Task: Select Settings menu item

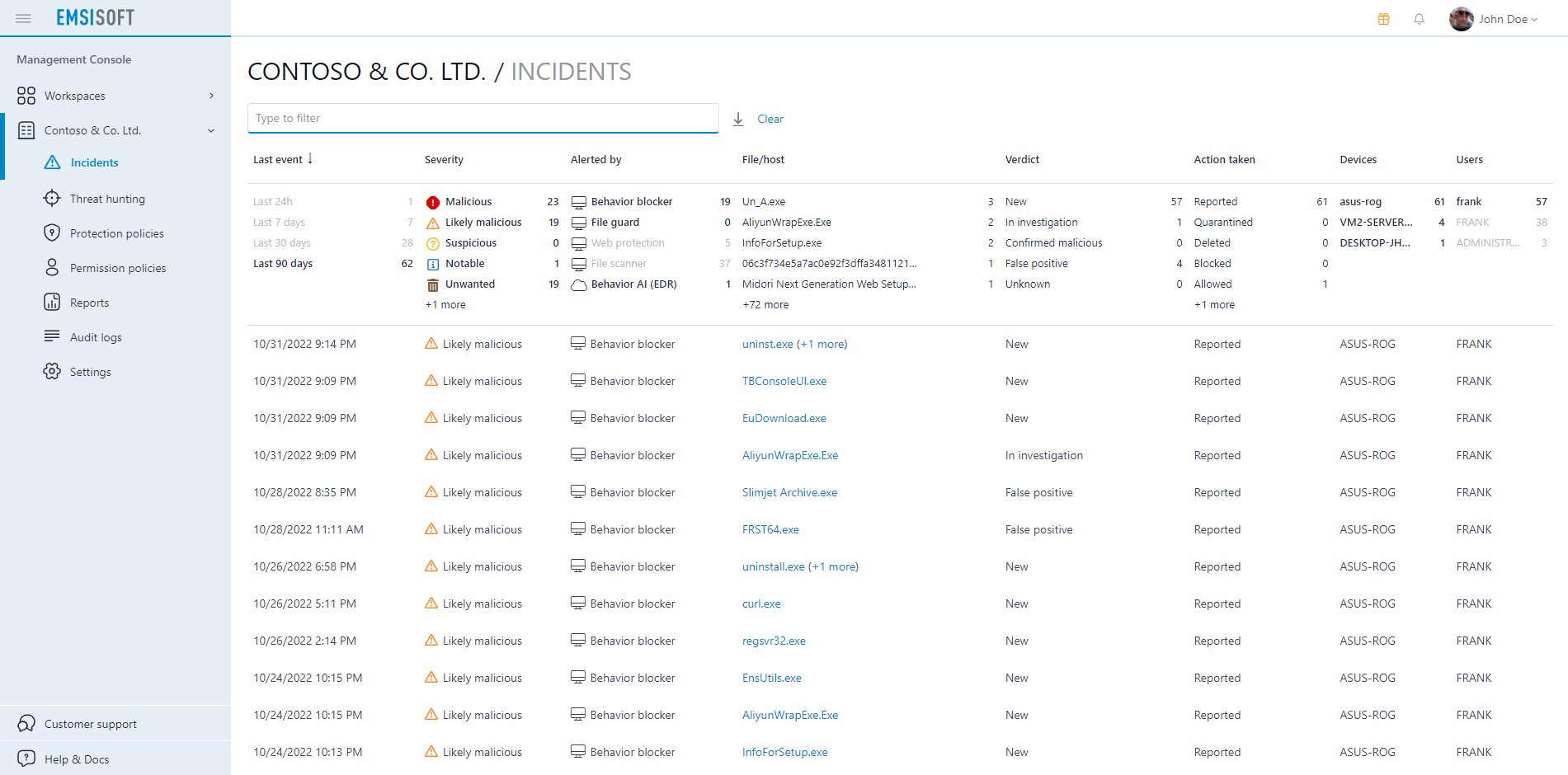Action: pos(90,372)
